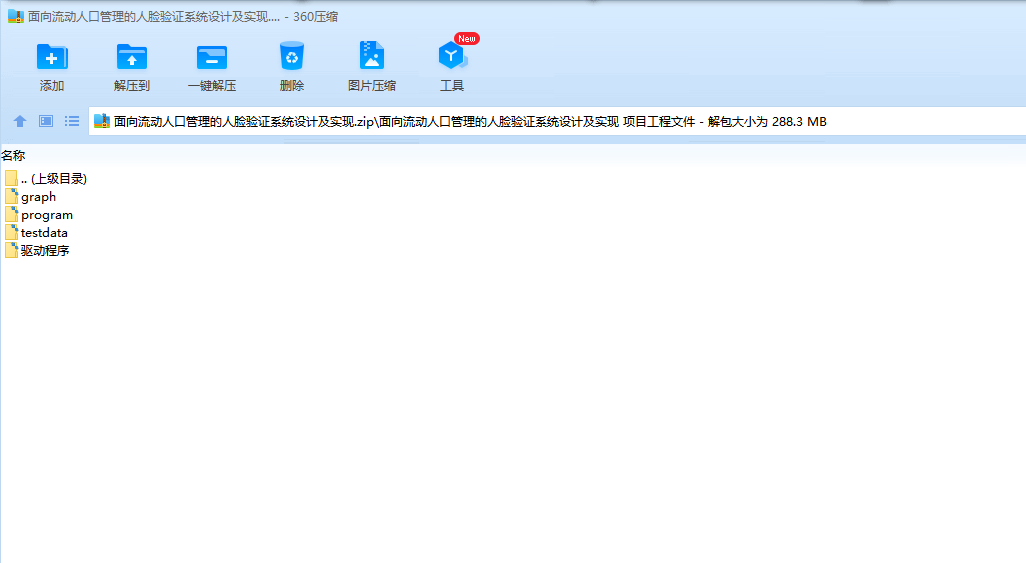
Task: Switch to the large icon view mode
Action: (x=46, y=121)
